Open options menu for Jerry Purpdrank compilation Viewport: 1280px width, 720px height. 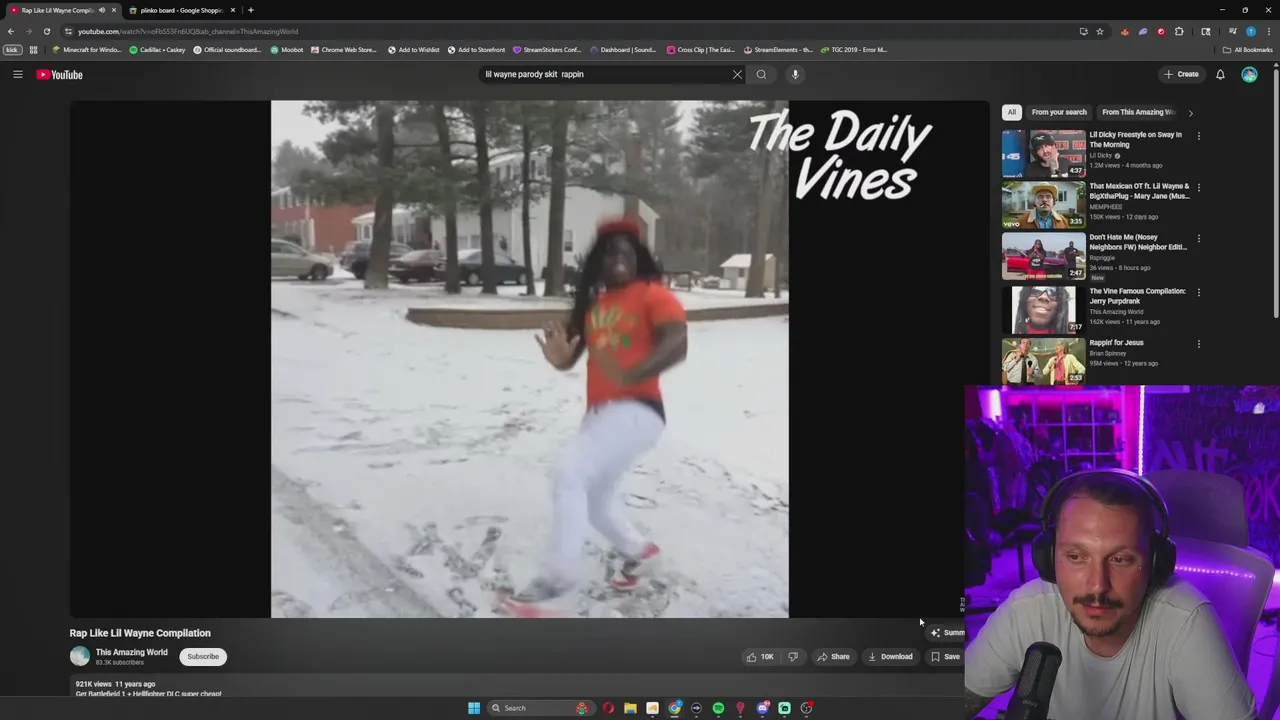(1198, 292)
